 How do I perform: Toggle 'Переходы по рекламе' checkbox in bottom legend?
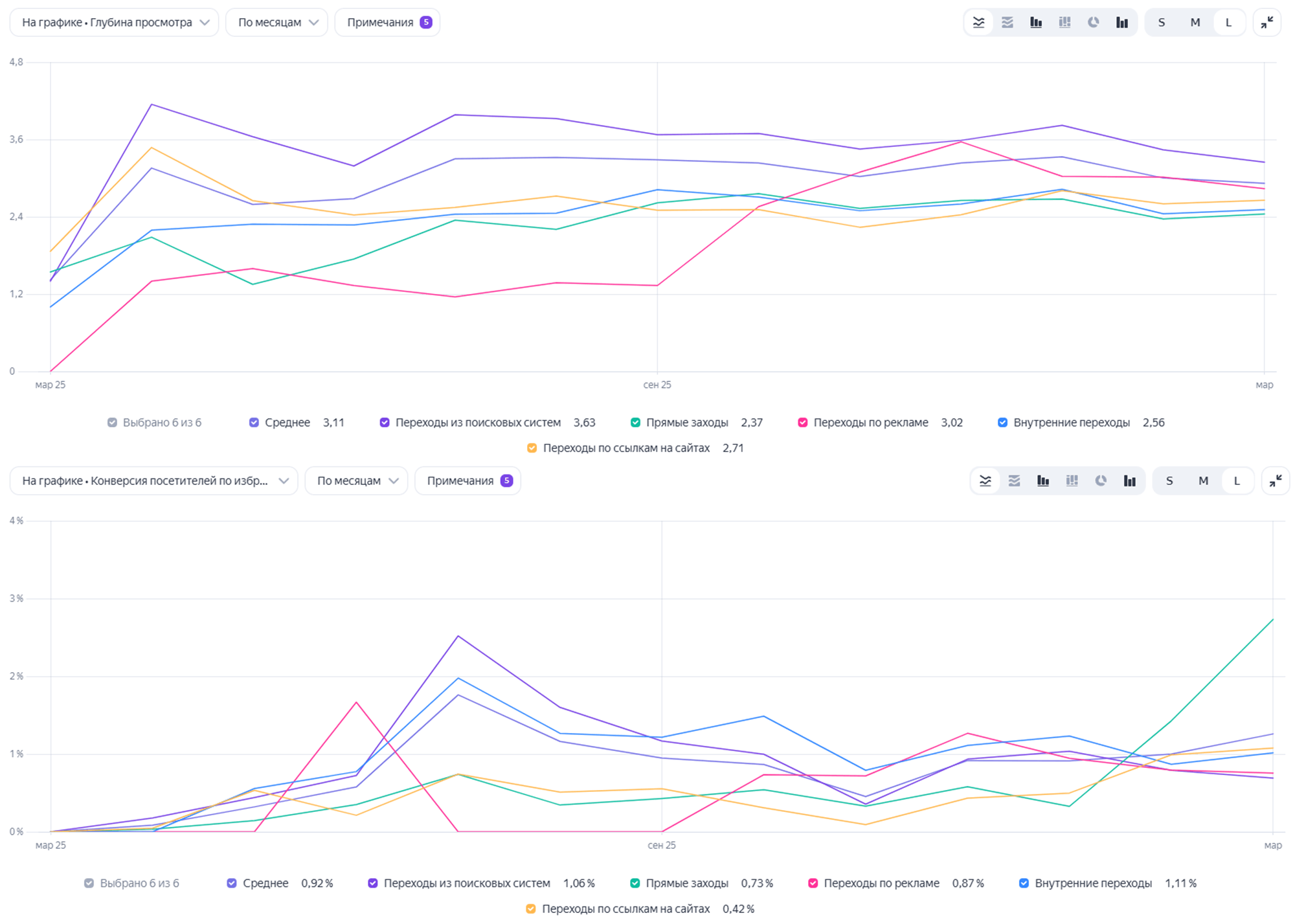813,883
